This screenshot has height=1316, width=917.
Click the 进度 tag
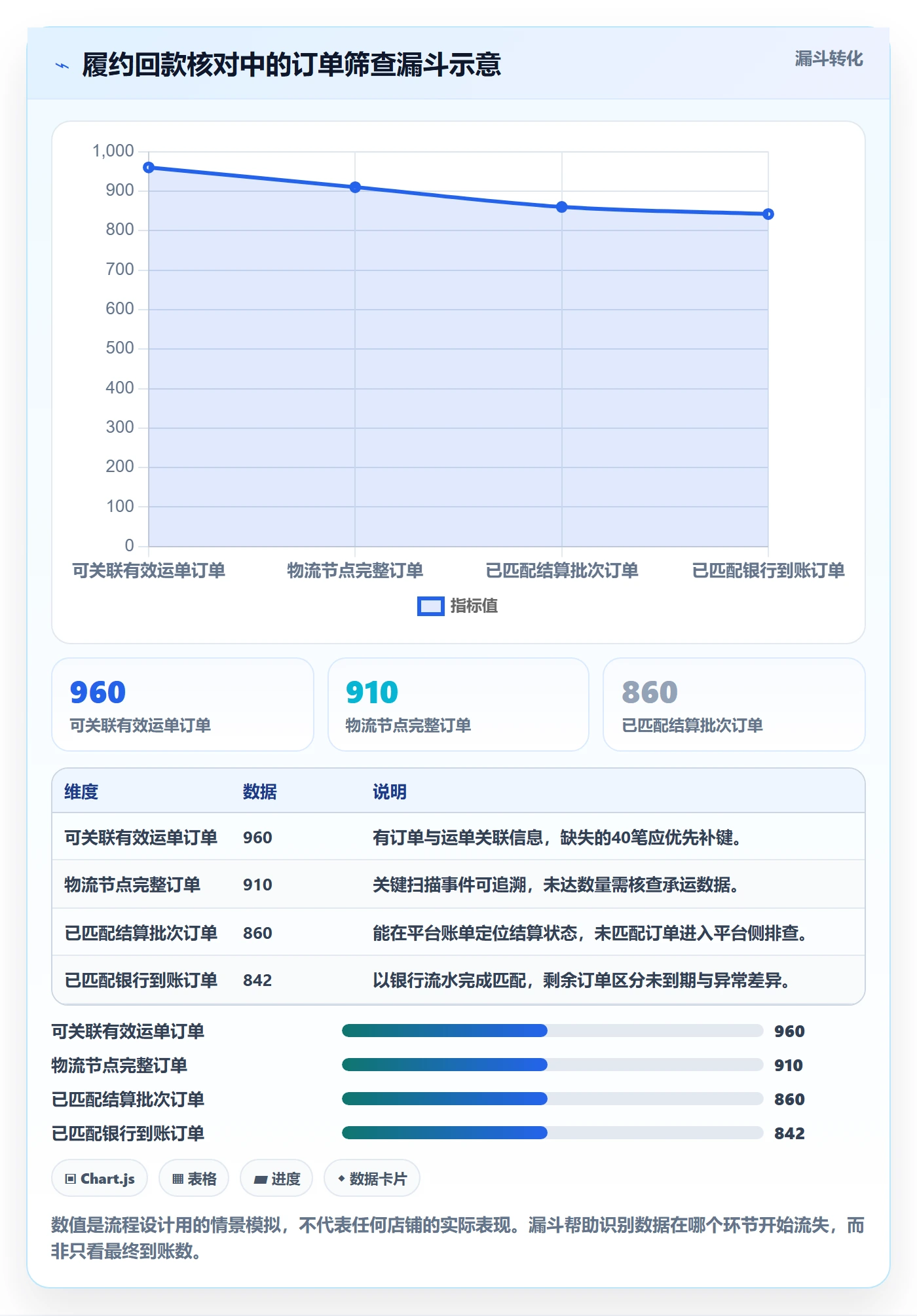[276, 1179]
